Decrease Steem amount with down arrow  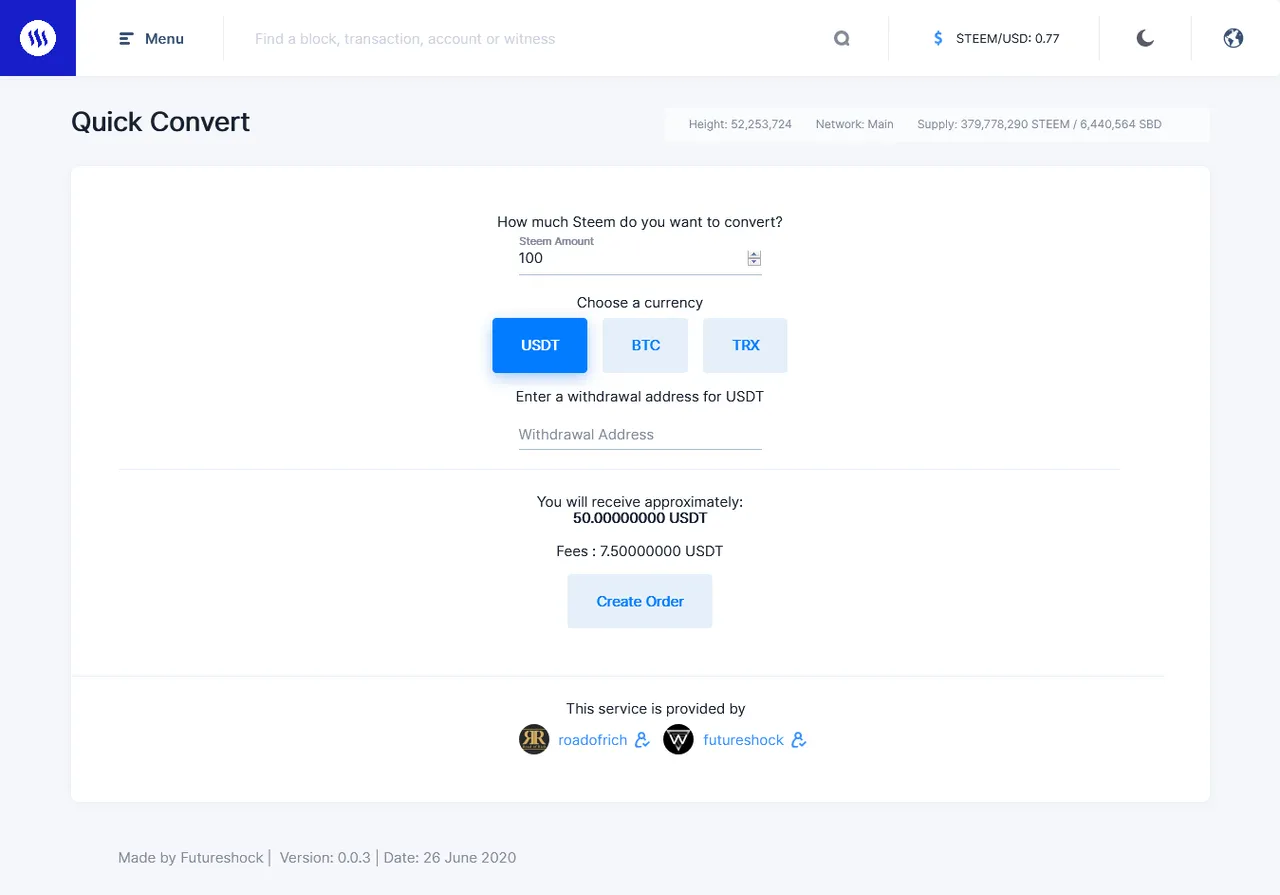tap(754, 263)
